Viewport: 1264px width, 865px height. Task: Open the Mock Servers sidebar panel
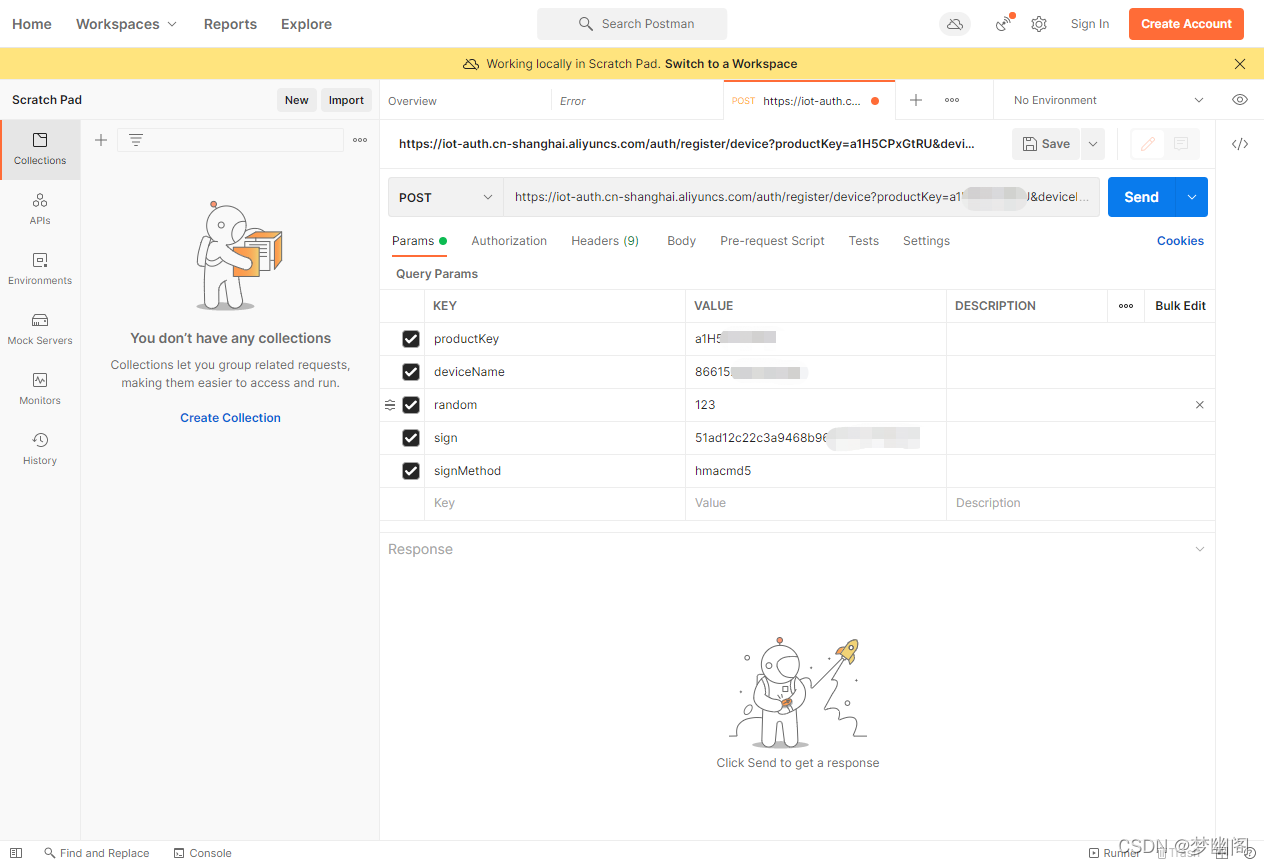40,329
